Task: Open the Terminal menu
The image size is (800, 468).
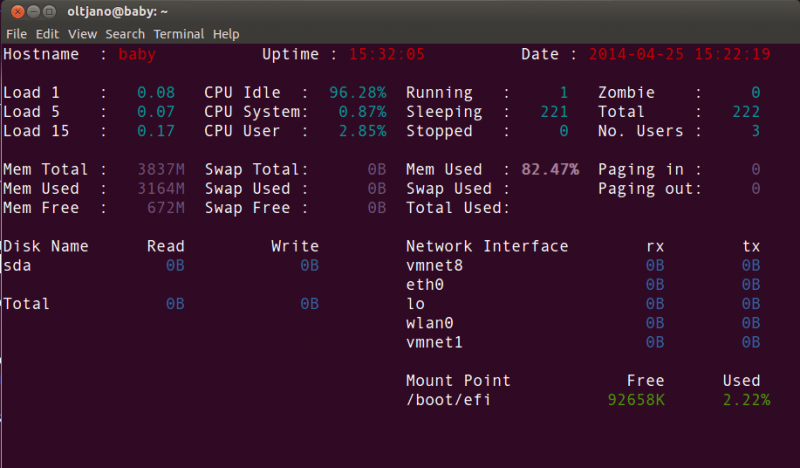Action: [x=178, y=34]
